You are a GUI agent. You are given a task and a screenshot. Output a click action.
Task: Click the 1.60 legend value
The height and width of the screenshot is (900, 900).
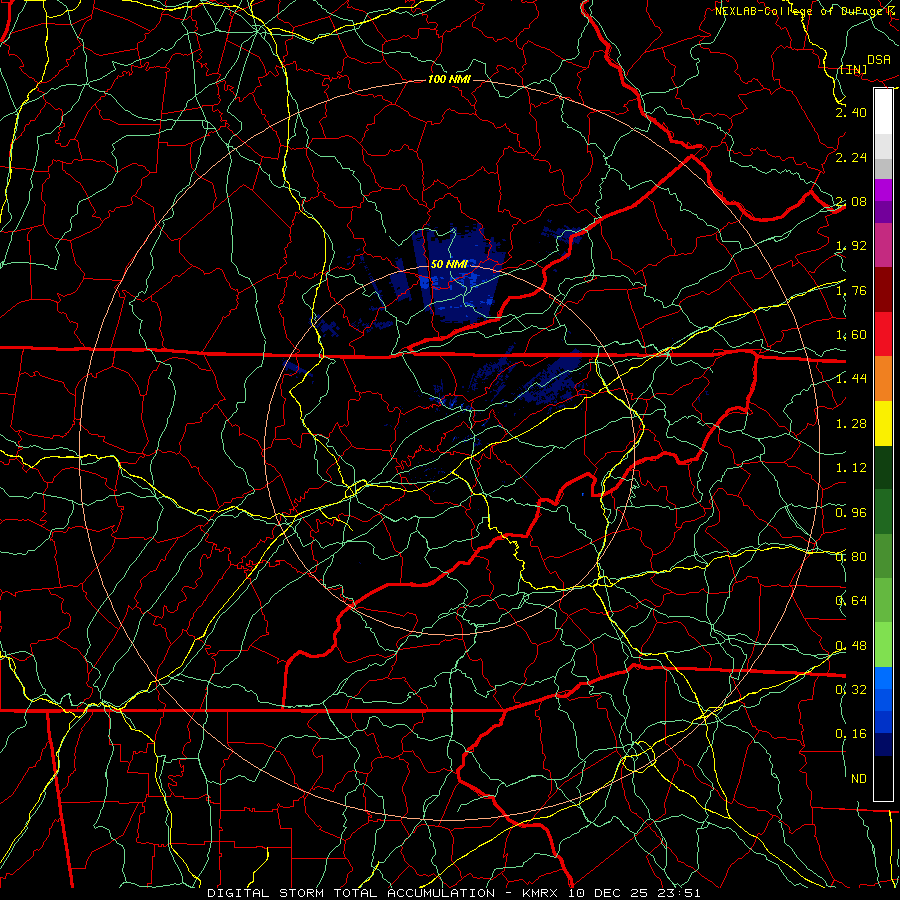point(851,335)
